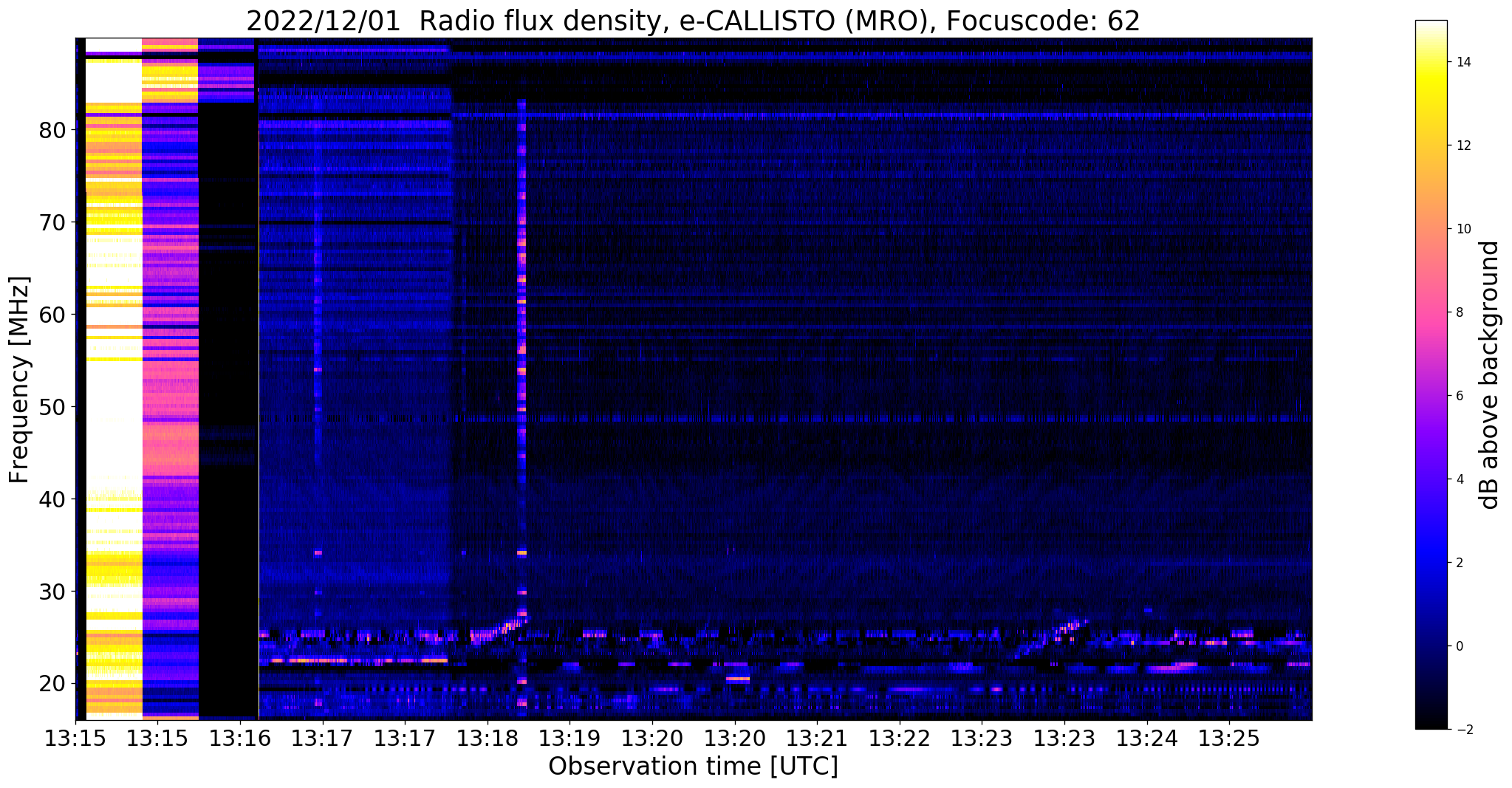Viewport: 1512px width, 788px height.
Task: Click the plot title mentioning e-CALLISTO (MRO)
Action: pos(693,21)
